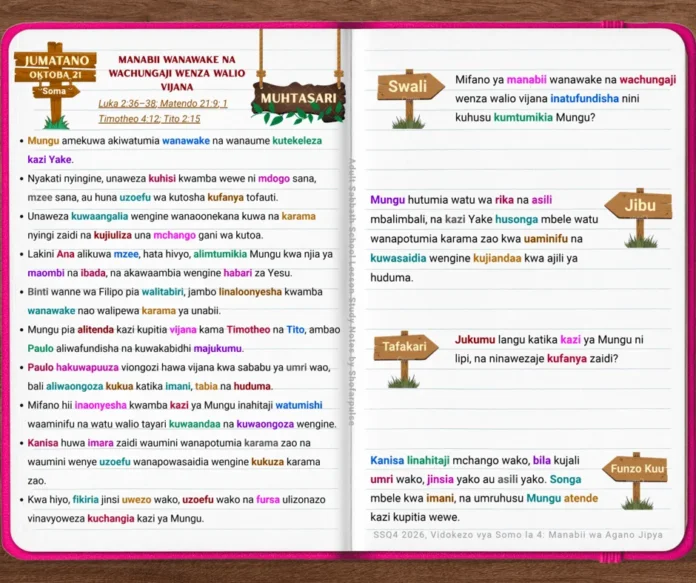Click the red word alitenda

pyautogui.click(x=95, y=329)
